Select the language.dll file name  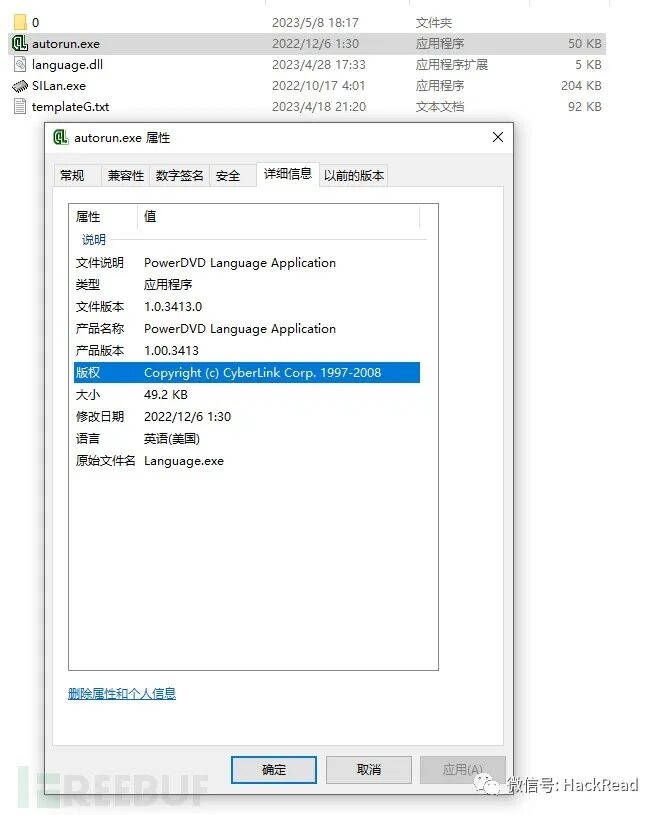click(x=68, y=65)
